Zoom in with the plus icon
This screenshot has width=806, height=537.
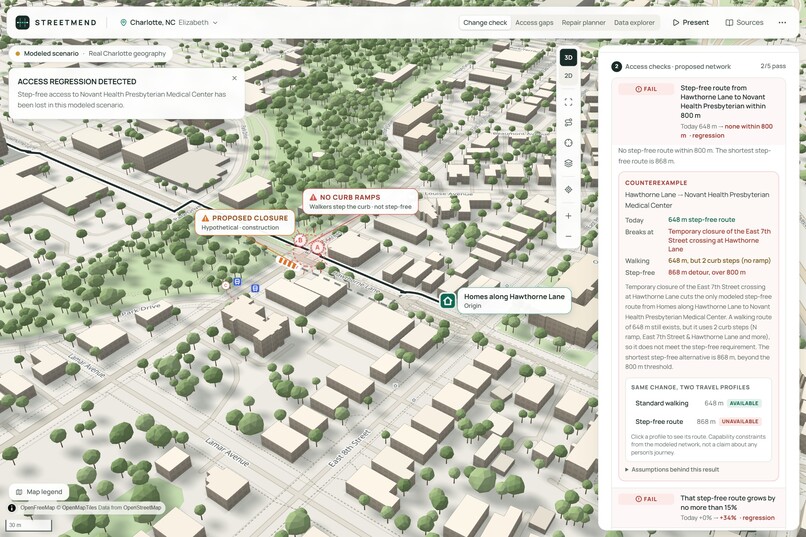pyautogui.click(x=568, y=216)
